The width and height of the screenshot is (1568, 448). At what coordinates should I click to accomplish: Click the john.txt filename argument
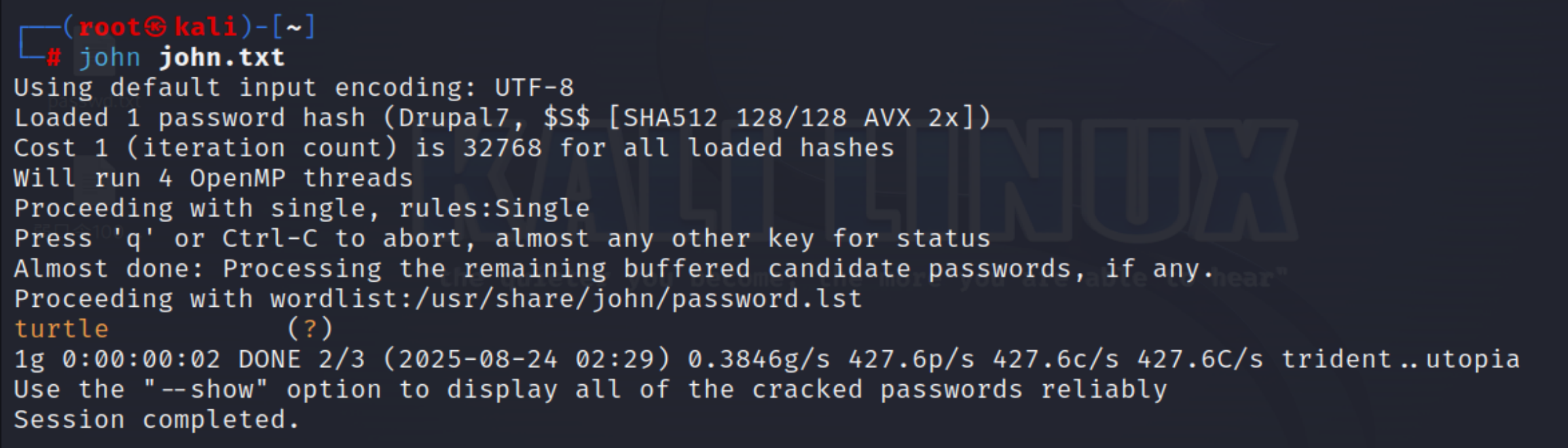pyautogui.click(x=221, y=58)
